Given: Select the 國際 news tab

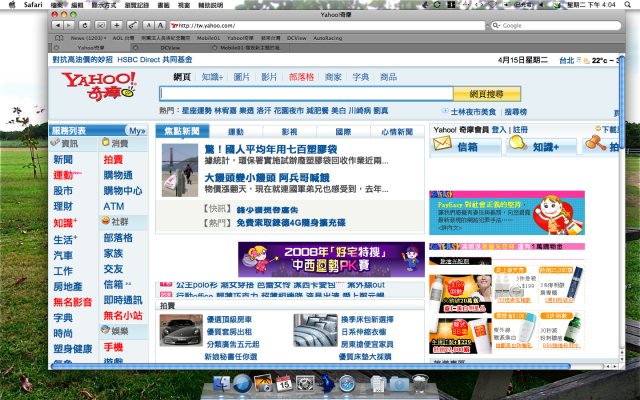Looking at the screenshot, I should click(x=343, y=132).
